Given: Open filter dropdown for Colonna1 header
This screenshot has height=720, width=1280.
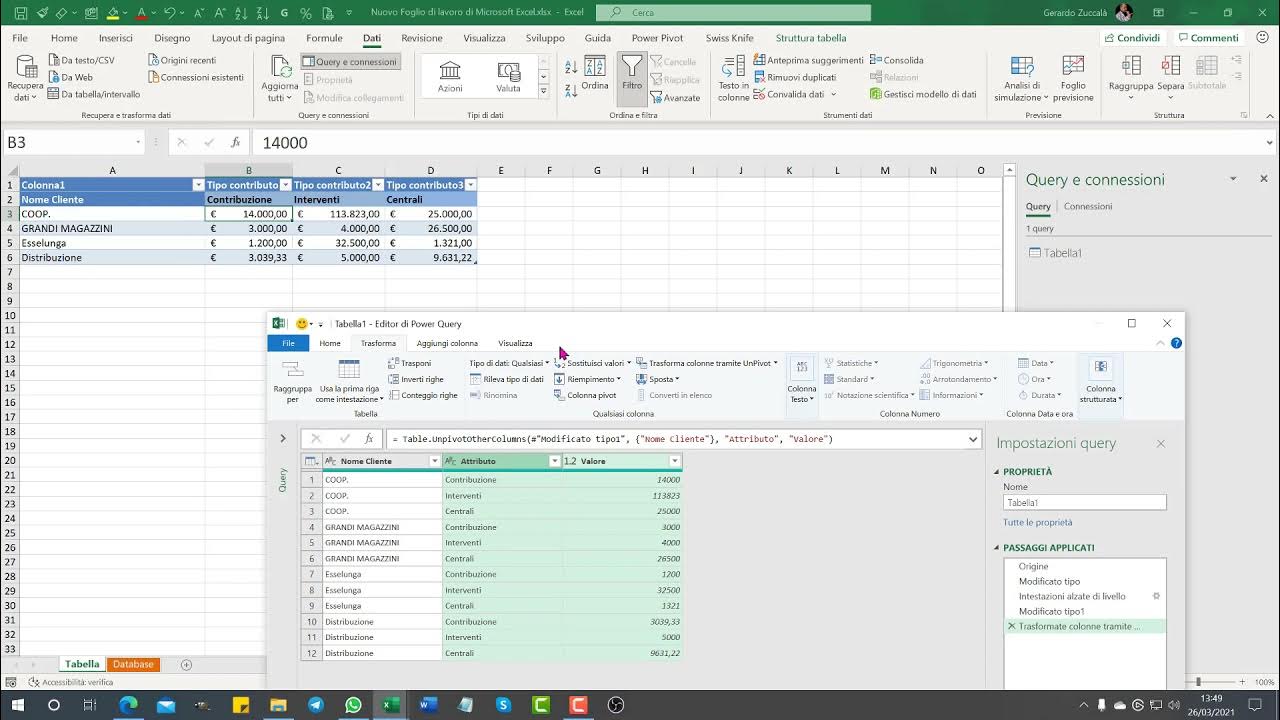Looking at the screenshot, I should click(x=198, y=185).
